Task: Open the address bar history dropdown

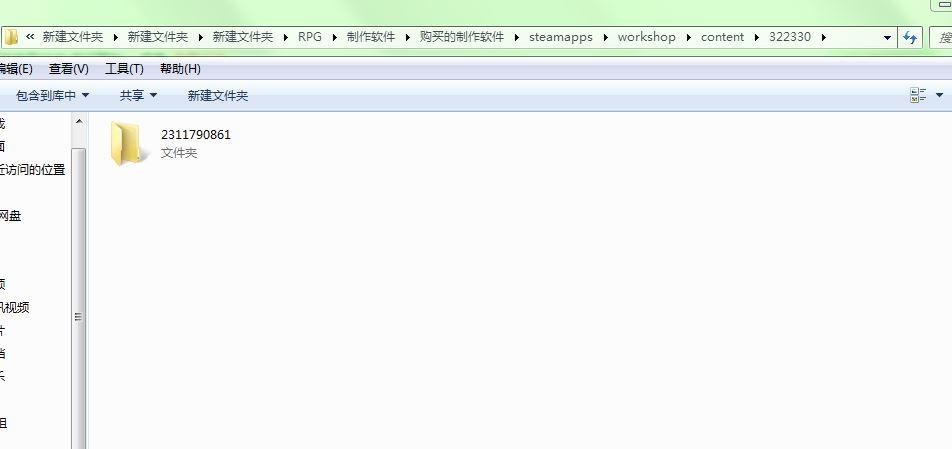Action: point(887,37)
